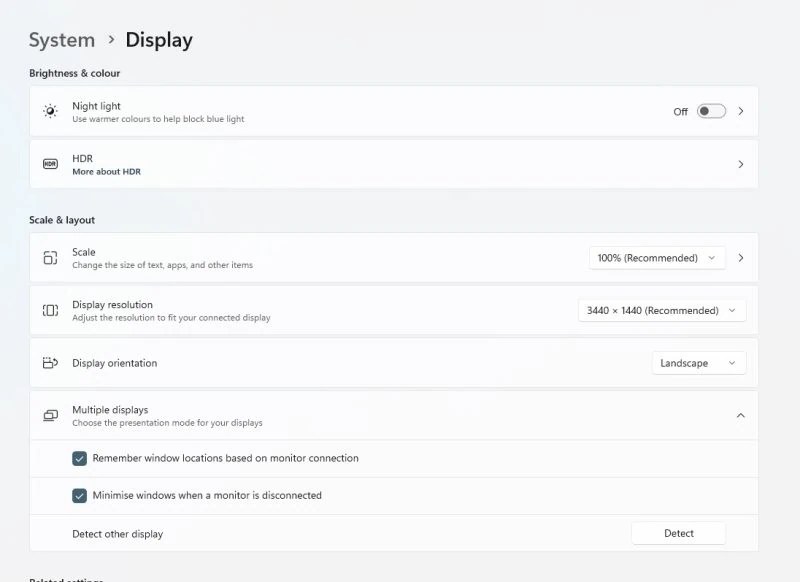Open the Scale percentage dropdown
This screenshot has height=582, width=800.
[x=656, y=257]
